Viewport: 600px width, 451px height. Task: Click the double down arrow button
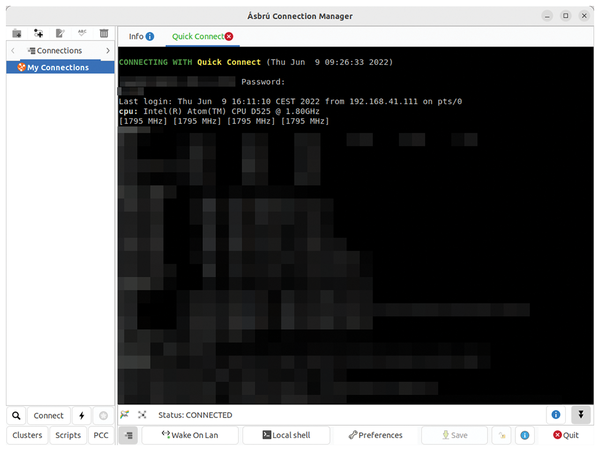(x=581, y=415)
